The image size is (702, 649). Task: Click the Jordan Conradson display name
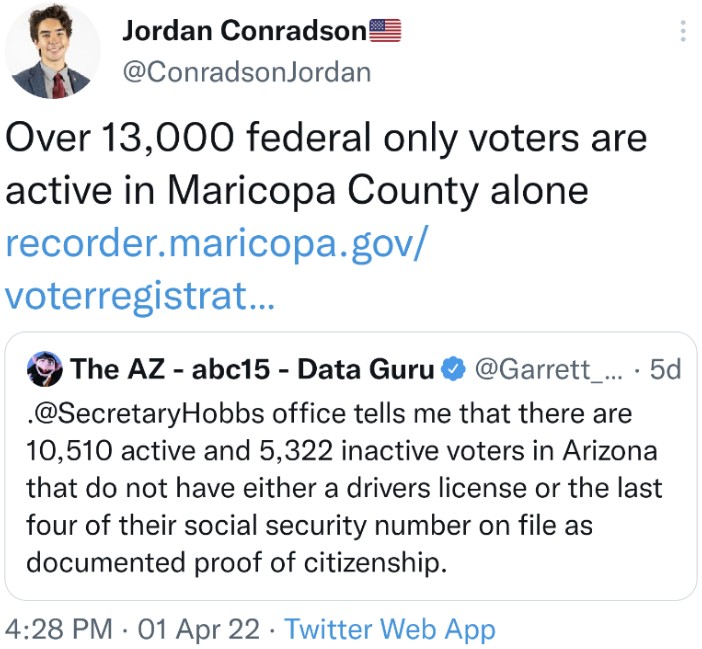pyautogui.click(x=244, y=31)
